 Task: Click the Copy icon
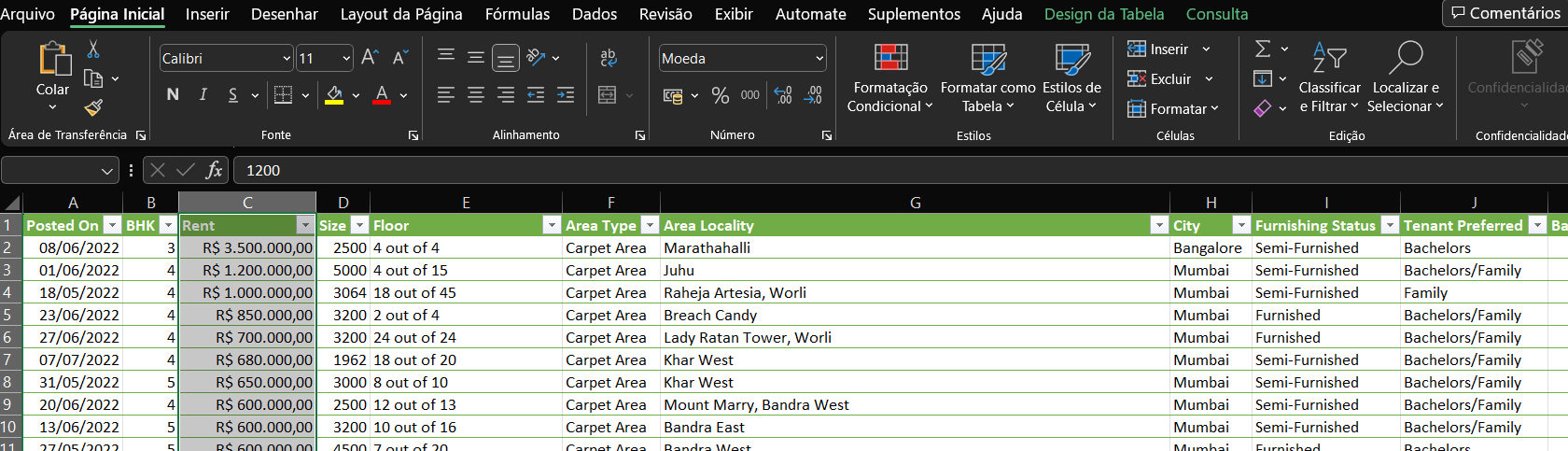pyautogui.click(x=93, y=78)
